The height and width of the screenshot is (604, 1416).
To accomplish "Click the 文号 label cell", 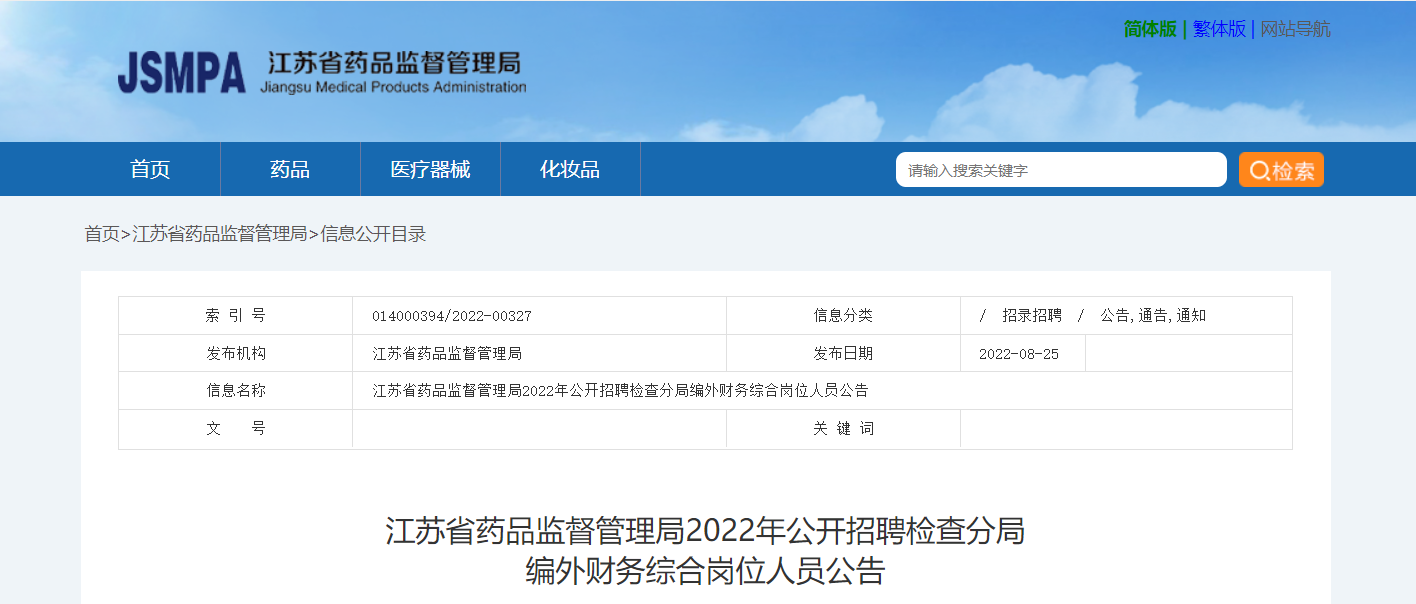I will tap(236, 429).
